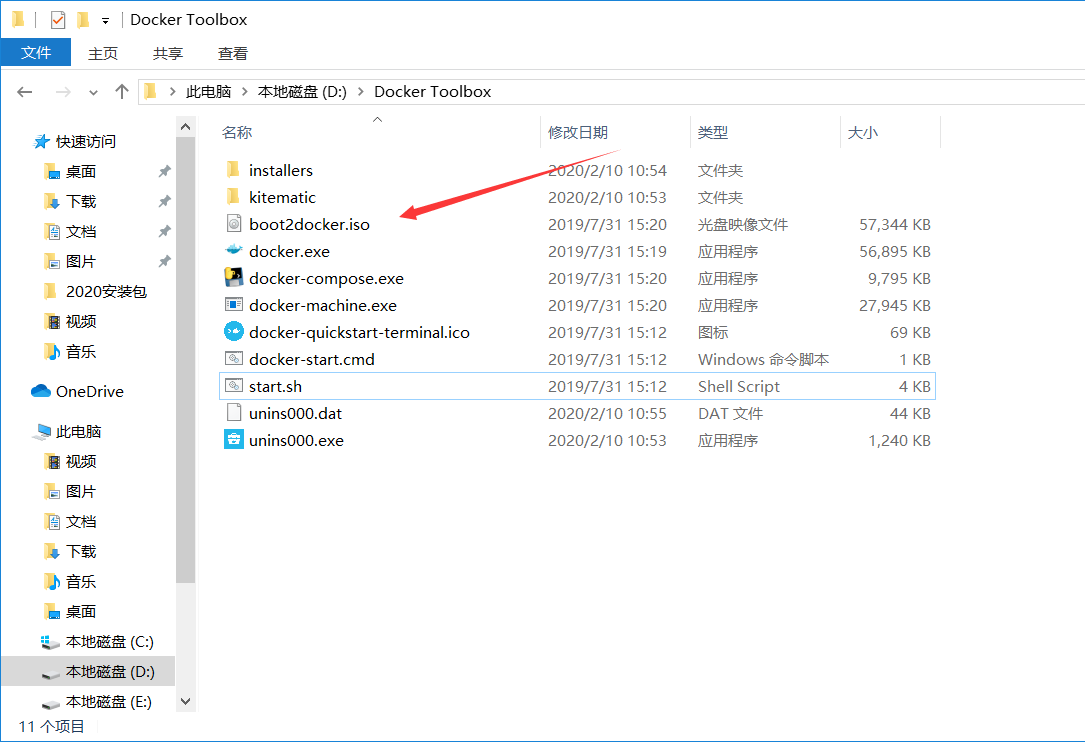
Task: Select 音乐 in quick access list
Action: coord(81,352)
